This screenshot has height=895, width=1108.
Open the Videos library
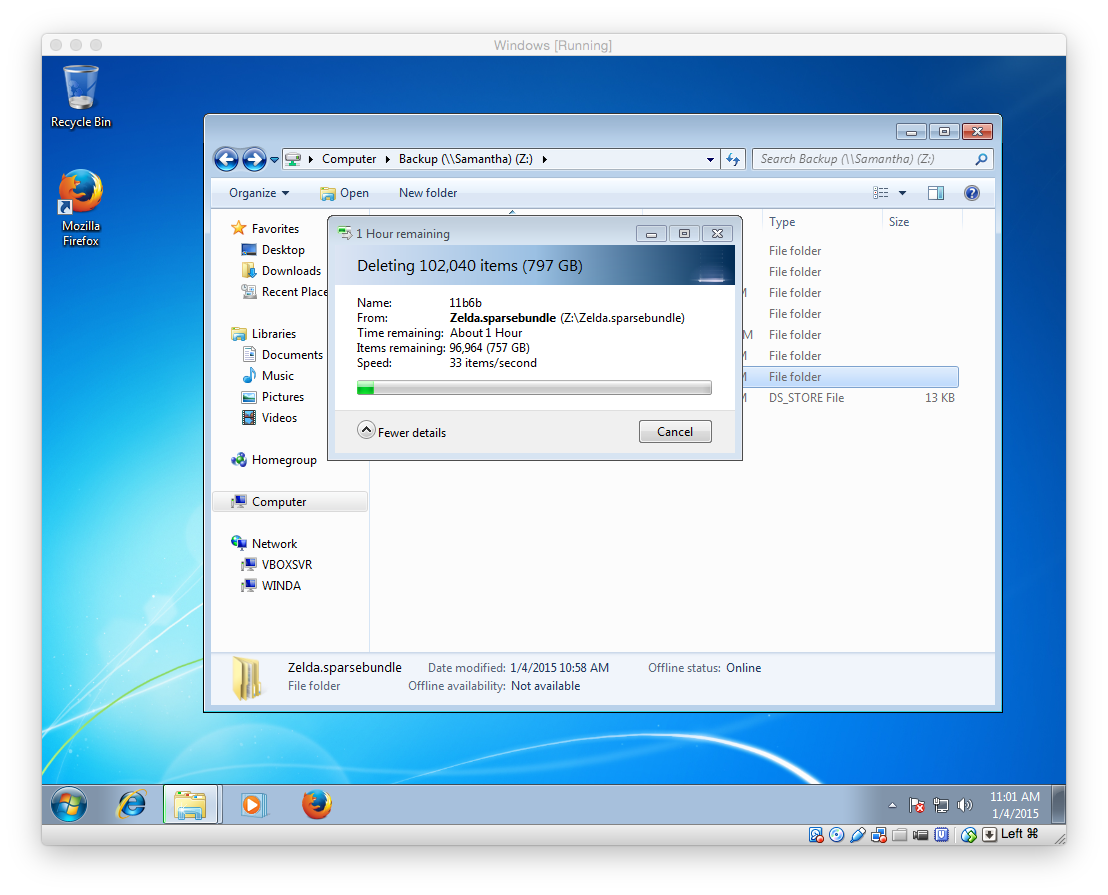coord(269,417)
